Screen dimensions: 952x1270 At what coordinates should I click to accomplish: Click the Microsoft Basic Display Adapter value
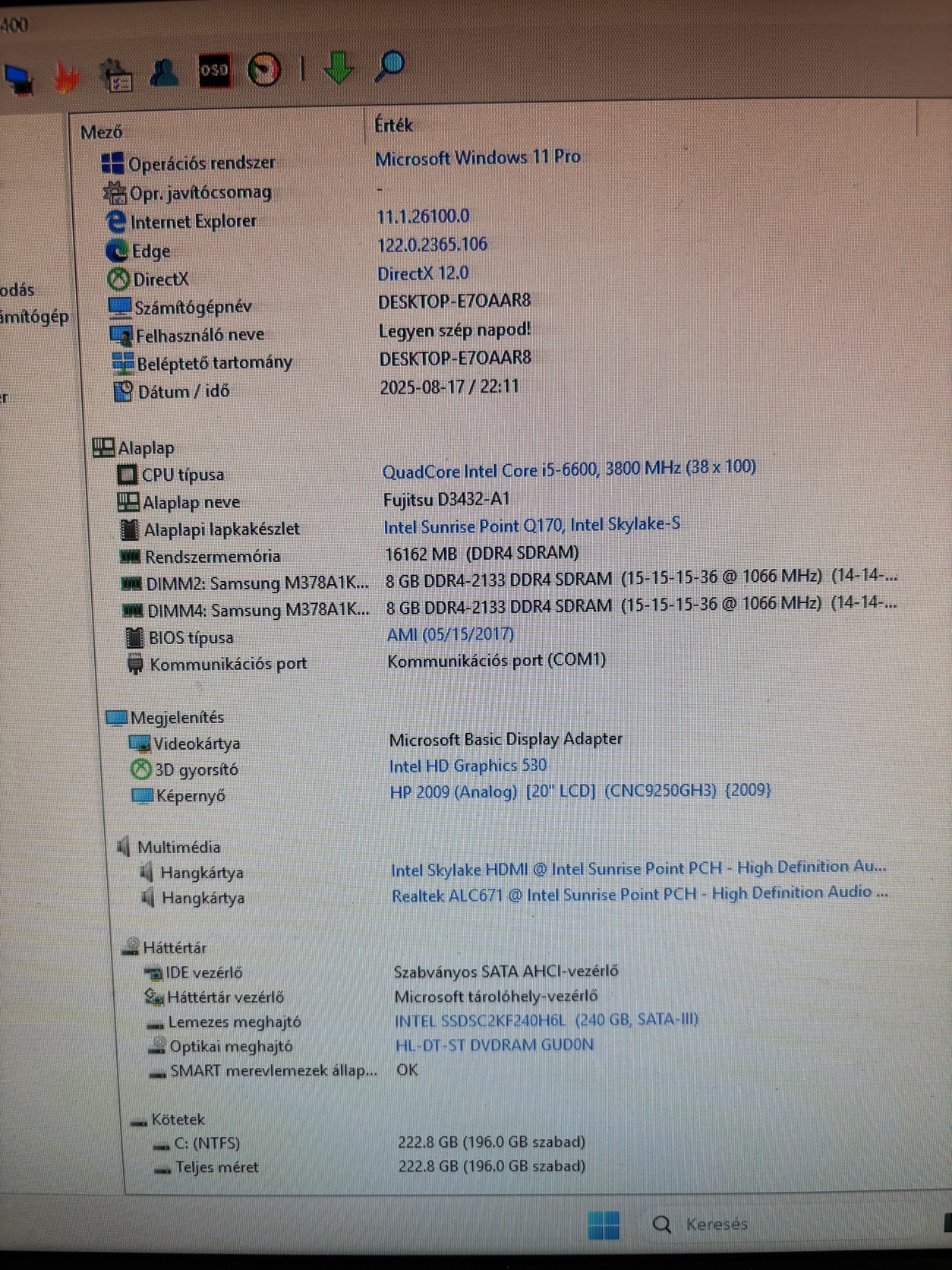tap(506, 739)
